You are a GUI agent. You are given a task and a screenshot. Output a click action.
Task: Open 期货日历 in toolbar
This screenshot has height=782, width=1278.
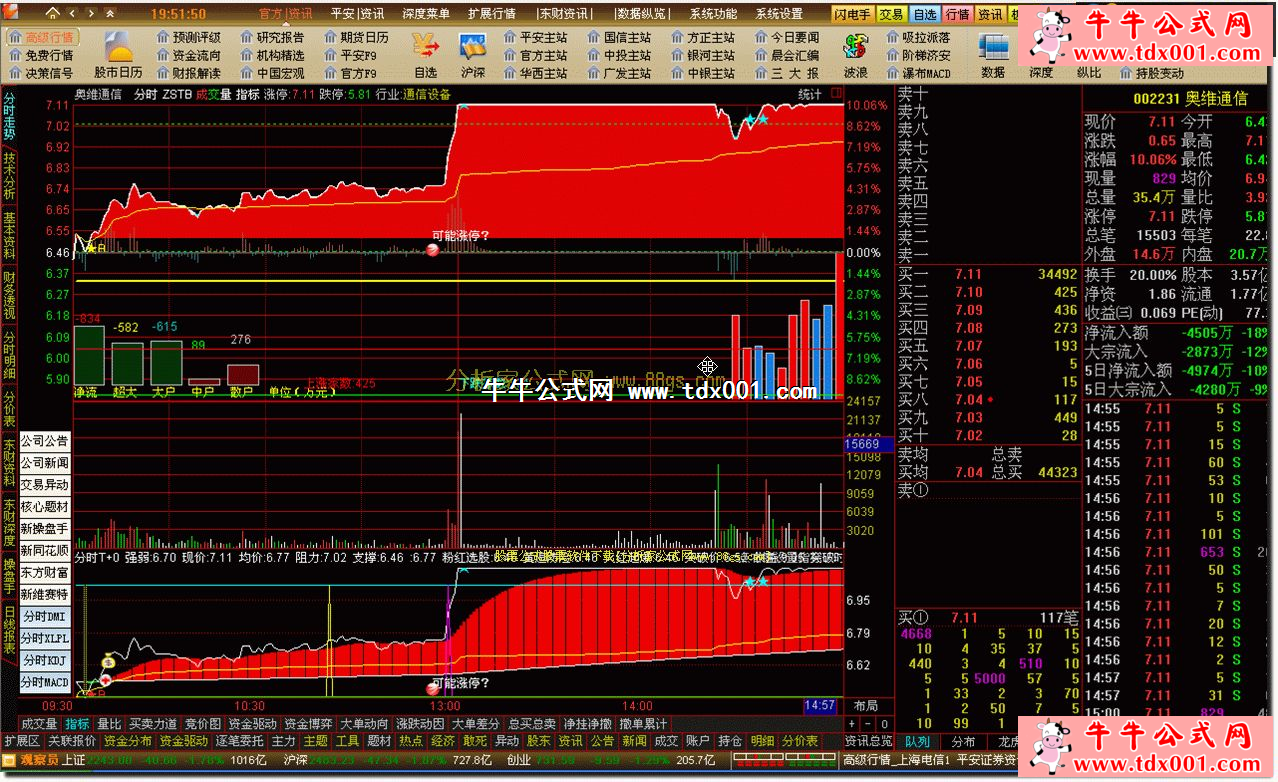(x=357, y=37)
